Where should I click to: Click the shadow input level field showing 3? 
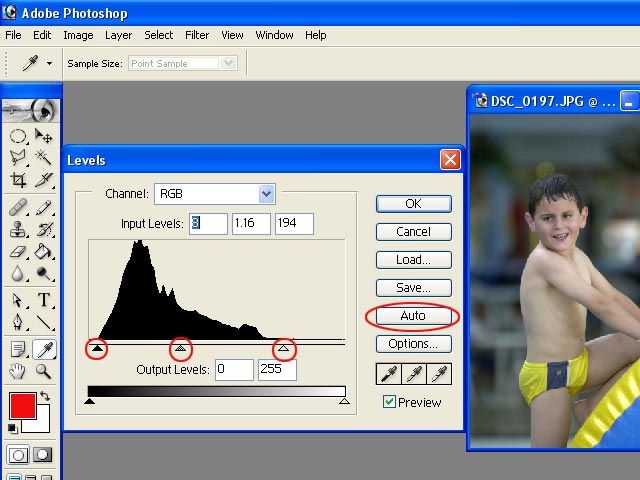208,224
